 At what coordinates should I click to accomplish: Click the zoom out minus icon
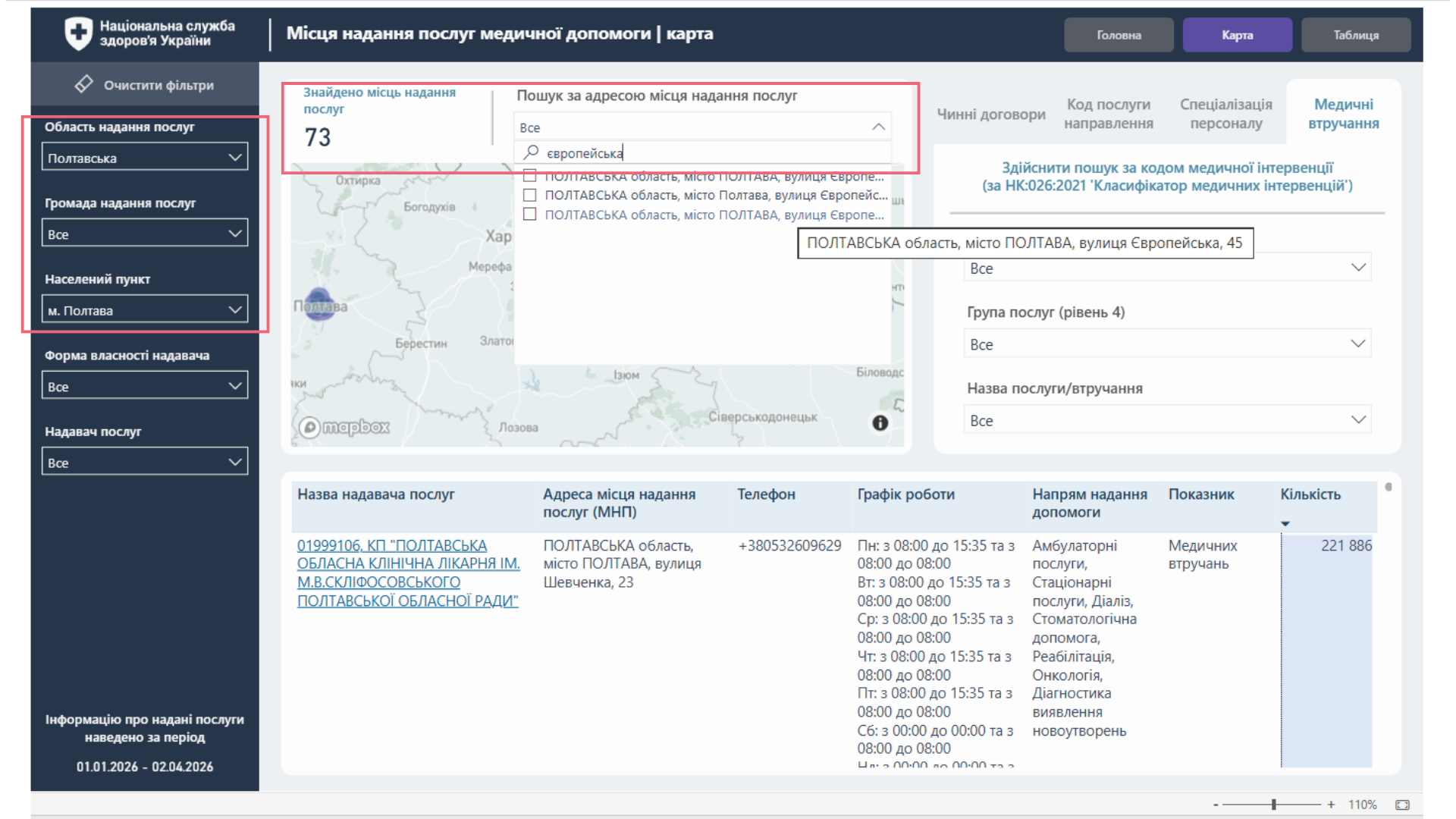click(1216, 805)
